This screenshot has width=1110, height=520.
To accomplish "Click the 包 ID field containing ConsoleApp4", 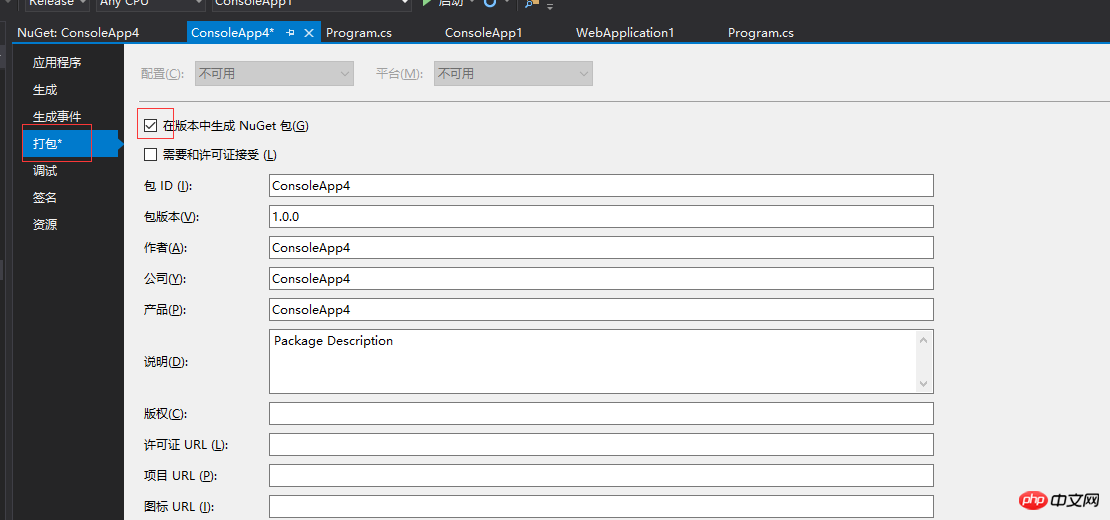I will coord(601,185).
